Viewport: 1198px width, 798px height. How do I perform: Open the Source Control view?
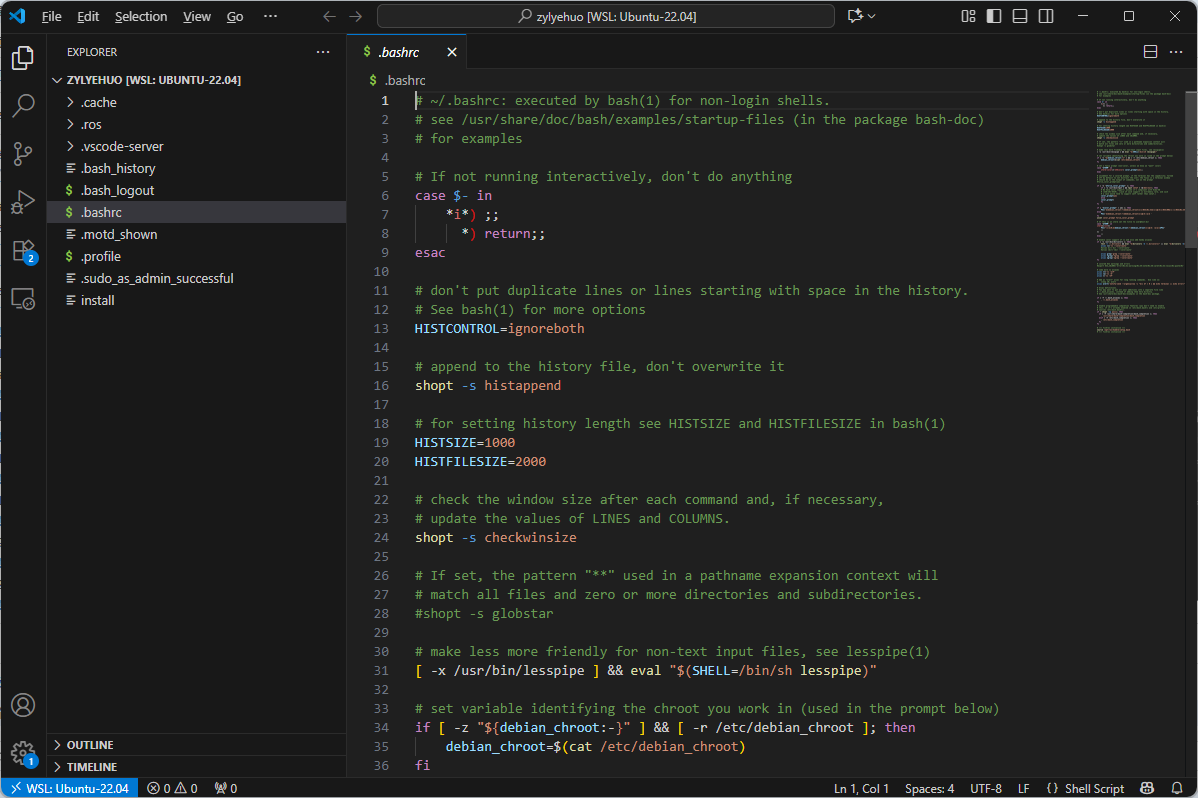tap(23, 153)
